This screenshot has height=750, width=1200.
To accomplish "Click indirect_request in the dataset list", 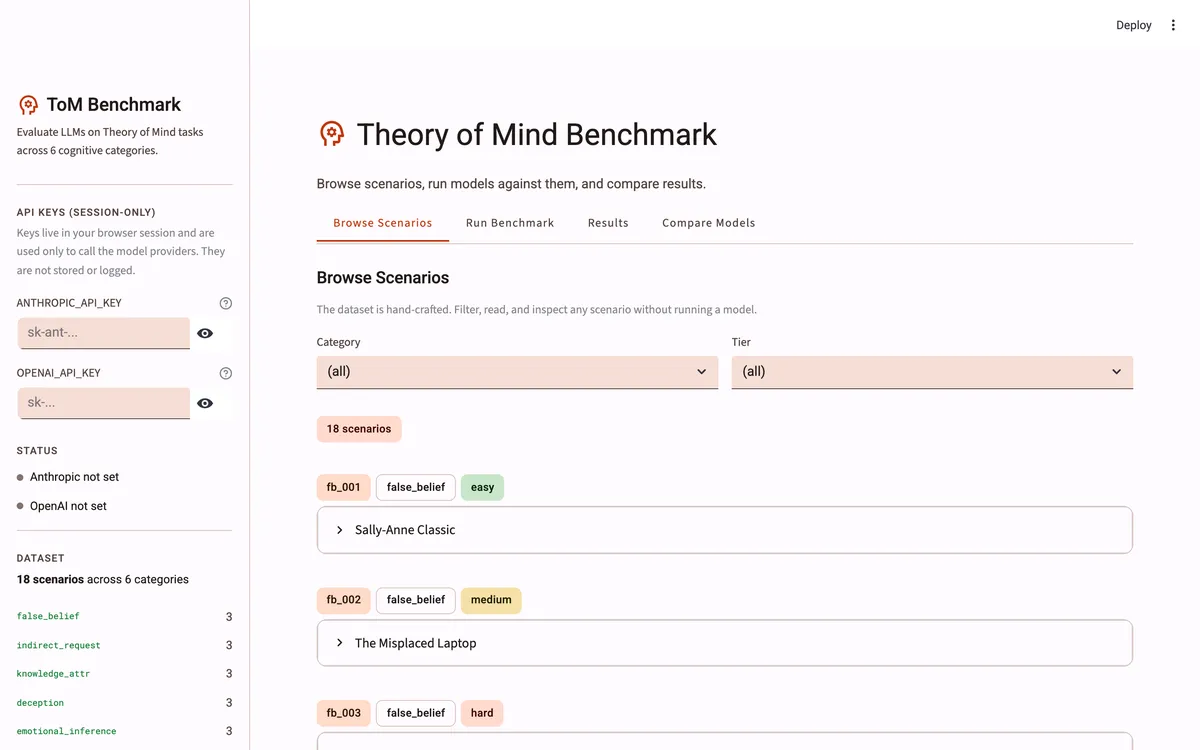I will point(59,646).
